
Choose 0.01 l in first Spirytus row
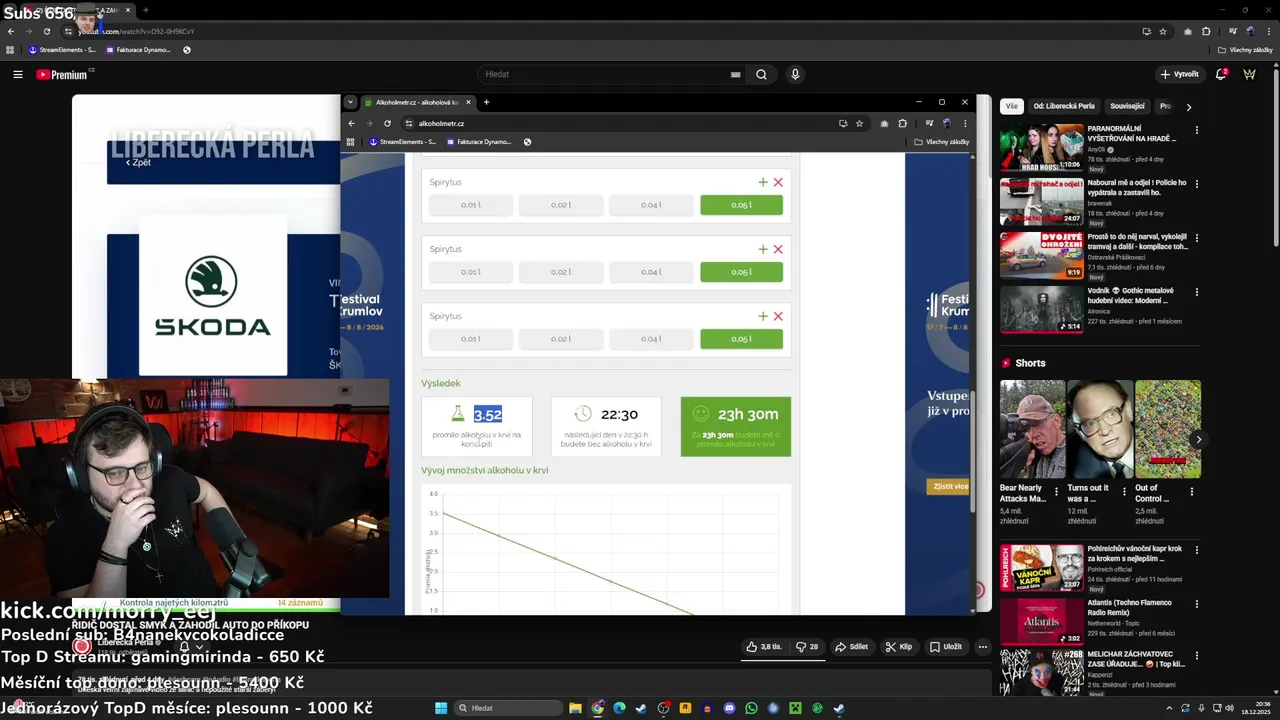[x=471, y=205]
